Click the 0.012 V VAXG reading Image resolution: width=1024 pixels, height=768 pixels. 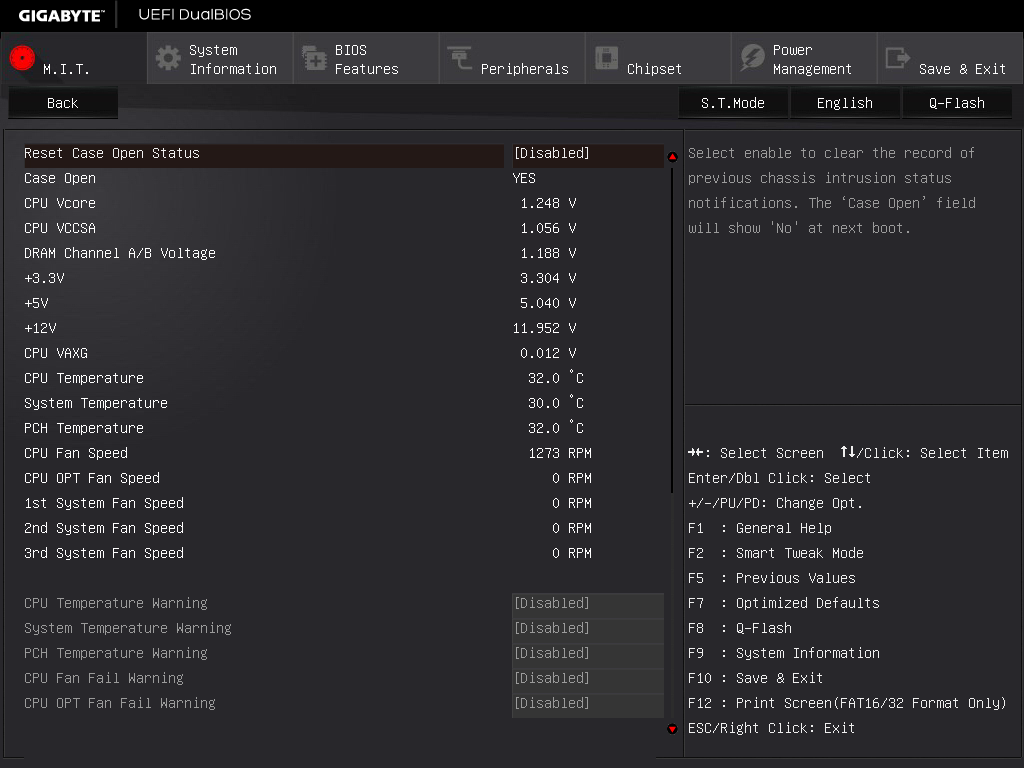click(548, 353)
